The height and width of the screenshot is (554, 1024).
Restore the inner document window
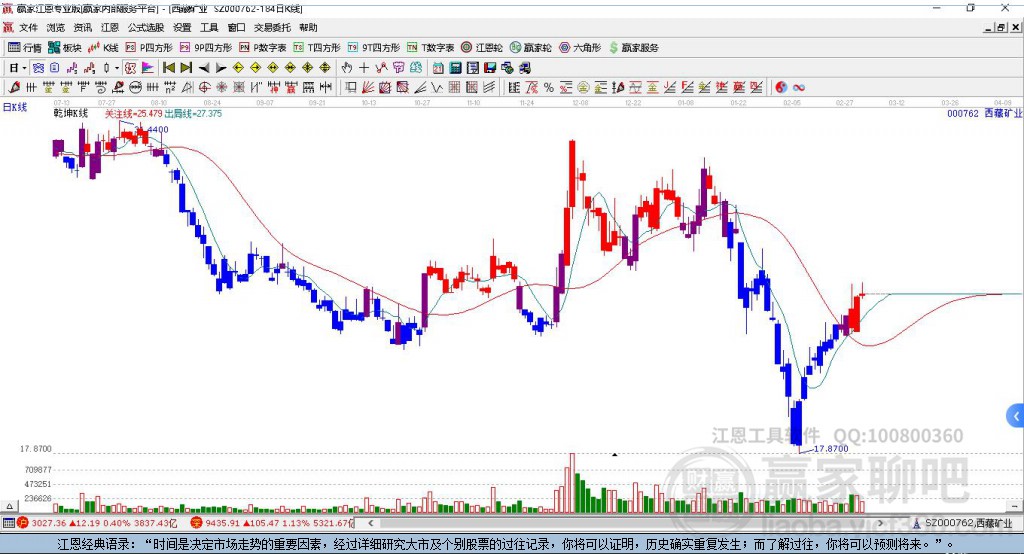coord(1001,27)
